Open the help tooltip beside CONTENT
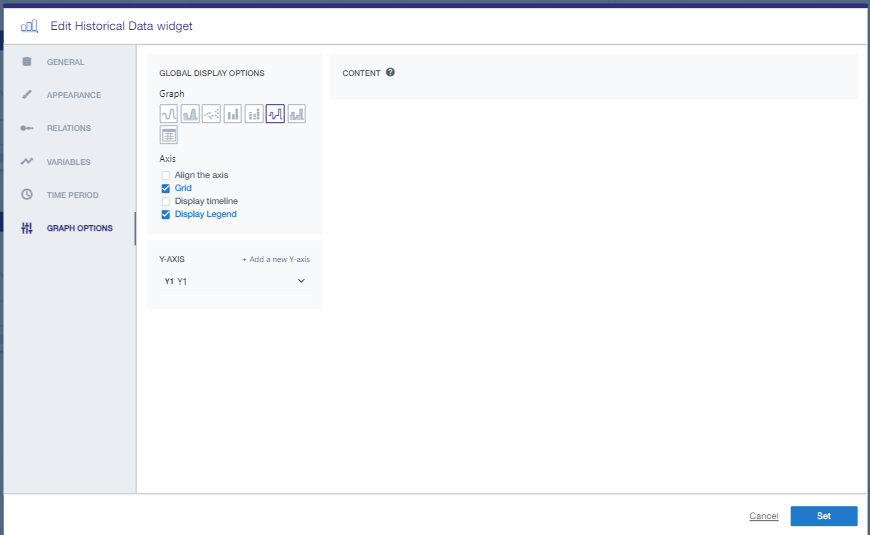Screen dimensions: 870x535 (390, 72)
